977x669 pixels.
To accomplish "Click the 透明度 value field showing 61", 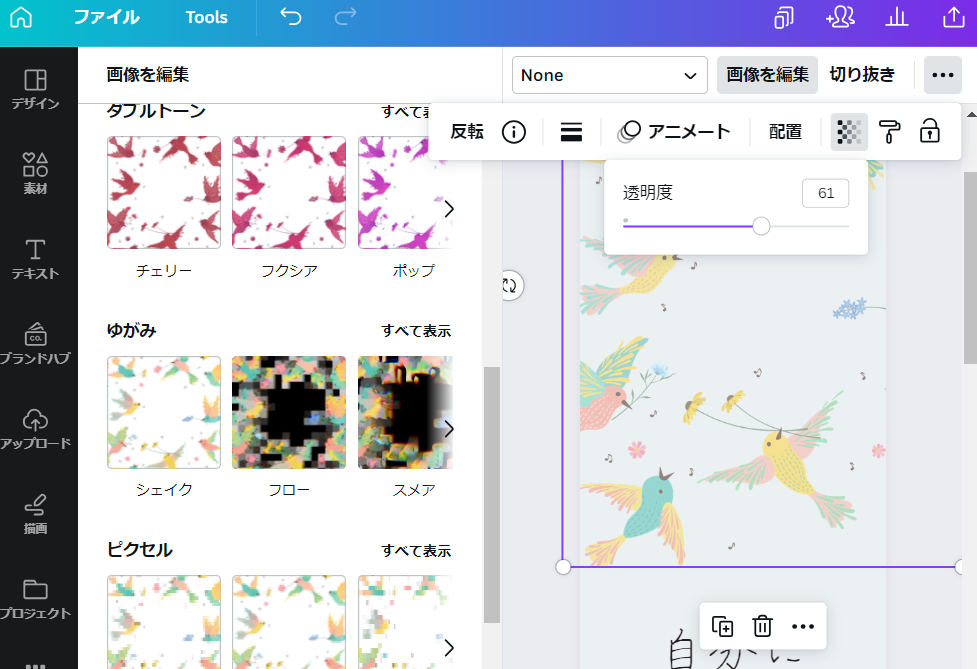I will point(826,193).
